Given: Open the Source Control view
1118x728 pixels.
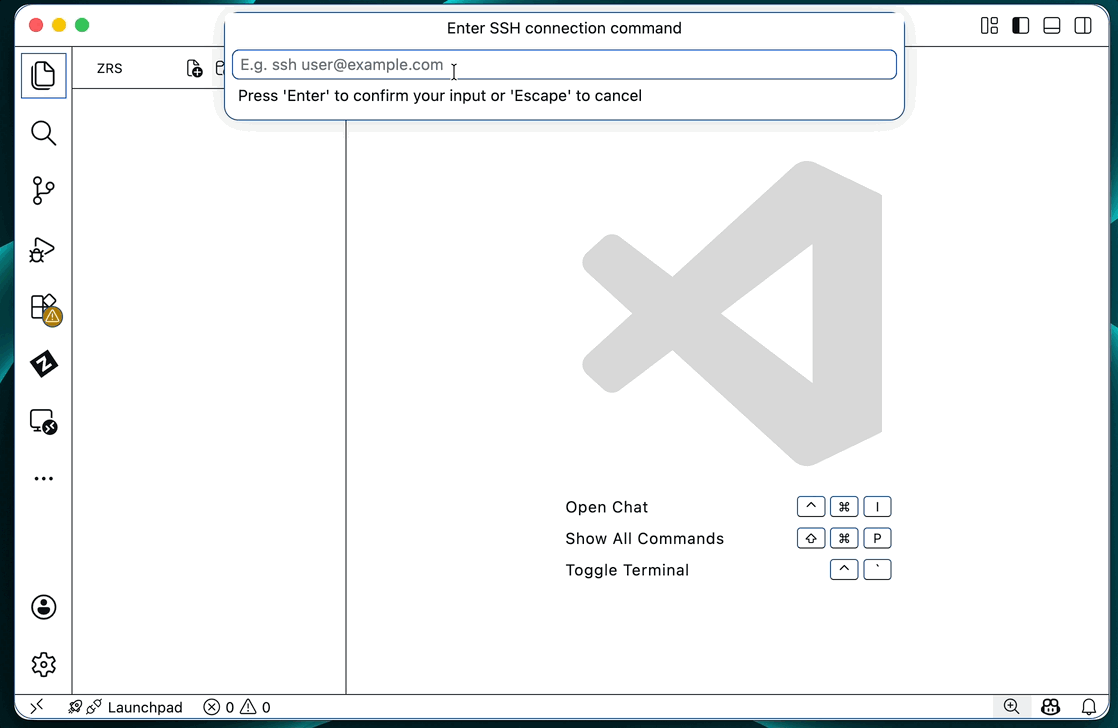Looking at the screenshot, I should 43,190.
